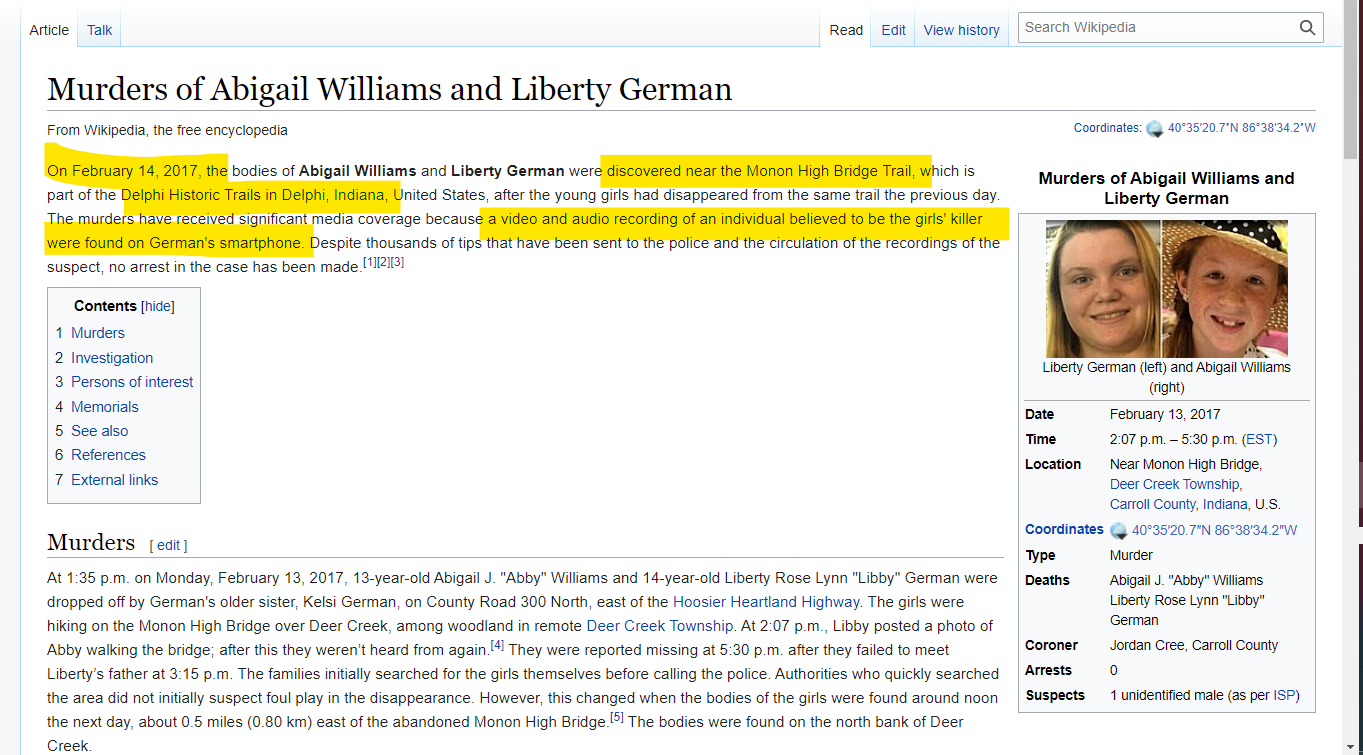Click globe icon beside top coordinates
This screenshot has height=755, width=1363.
coord(1155,129)
